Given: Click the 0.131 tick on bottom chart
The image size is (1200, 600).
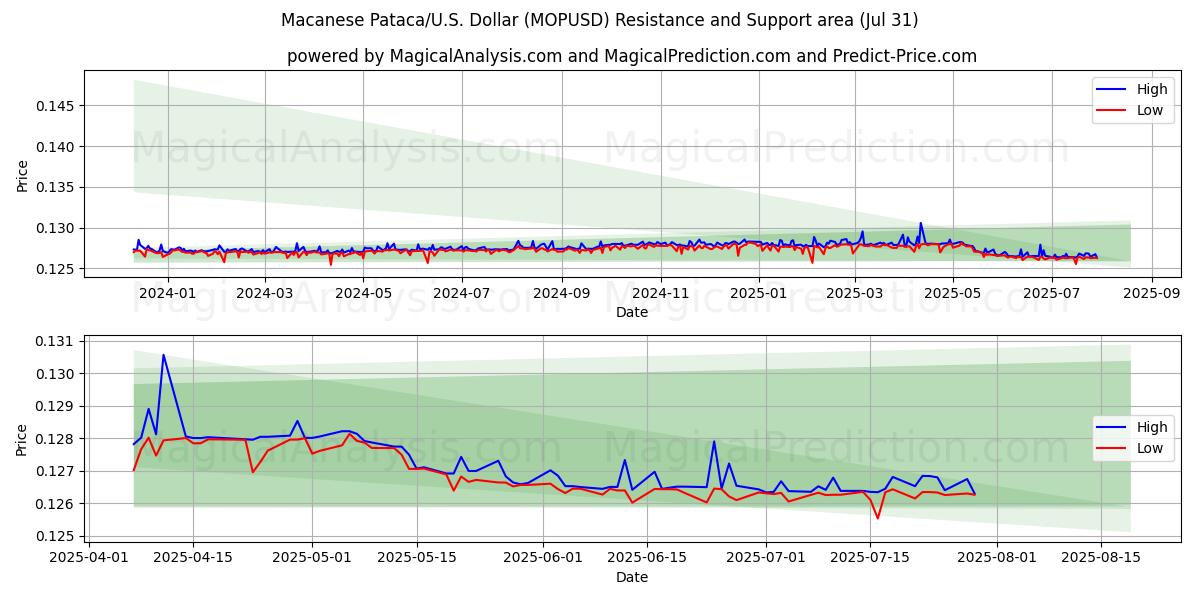Looking at the screenshot, I should click(56, 342).
